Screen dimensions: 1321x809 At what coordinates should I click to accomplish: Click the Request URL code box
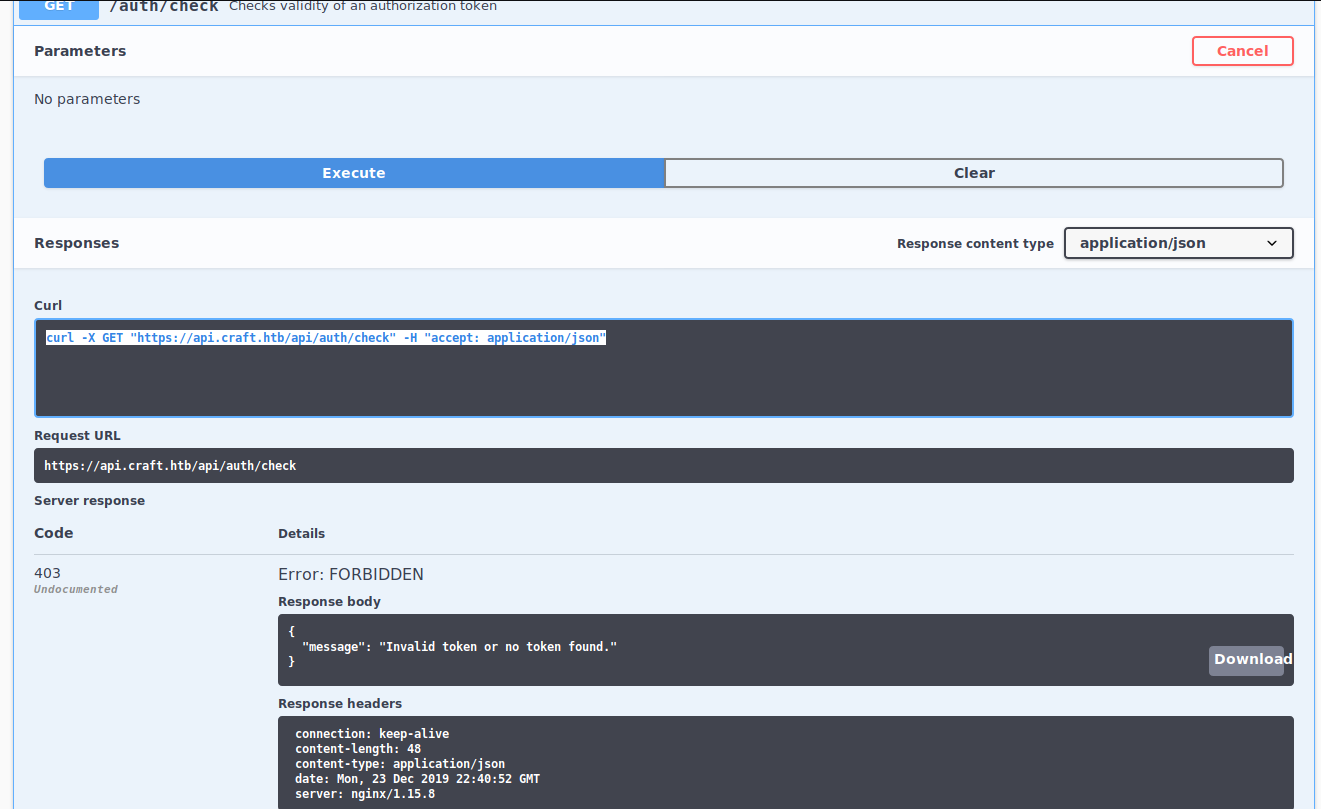pyautogui.click(x=663, y=466)
